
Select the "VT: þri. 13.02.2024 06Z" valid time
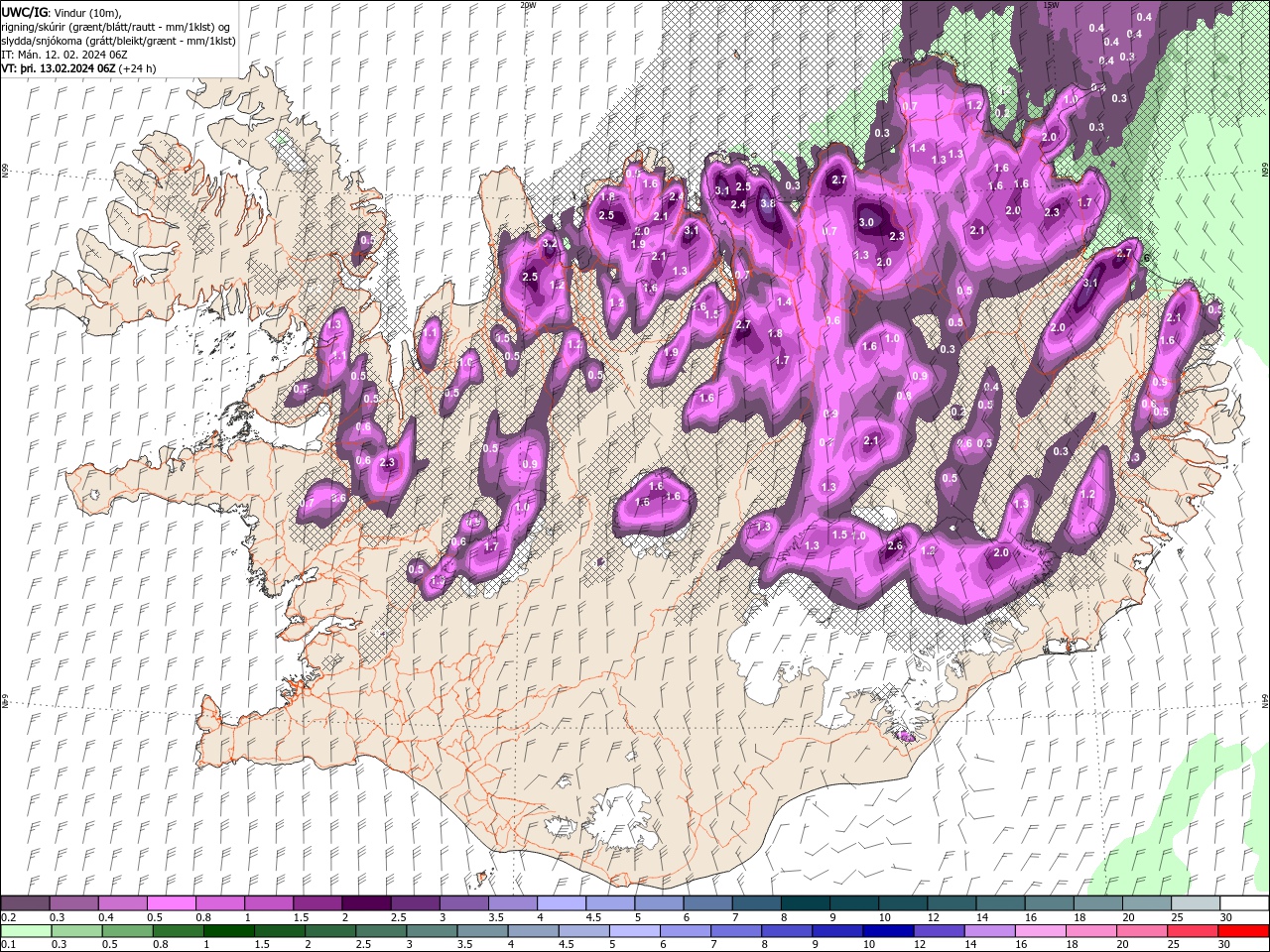pos(58,68)
